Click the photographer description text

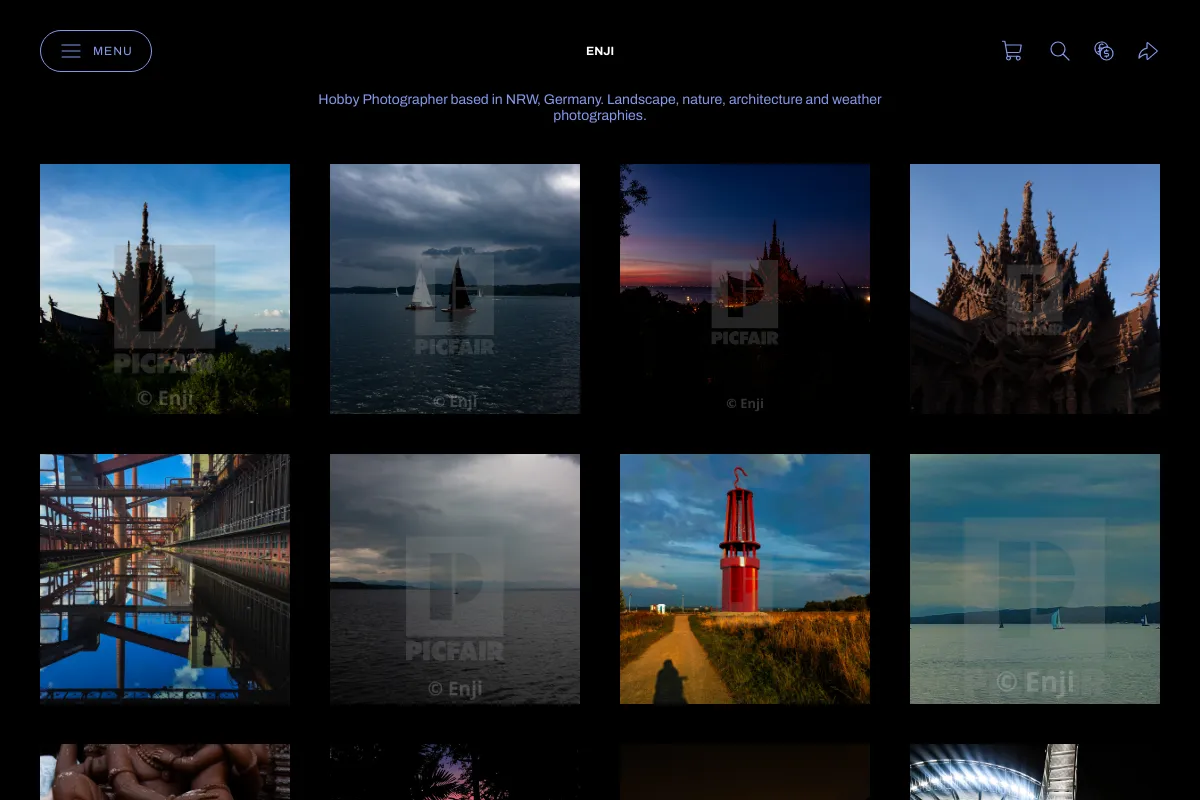pyautogui.click(x=600, y=107)
